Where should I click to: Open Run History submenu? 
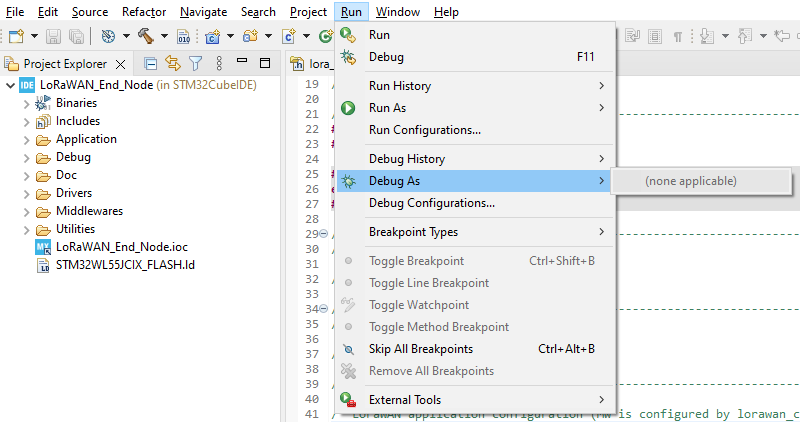tap(475, 86)
